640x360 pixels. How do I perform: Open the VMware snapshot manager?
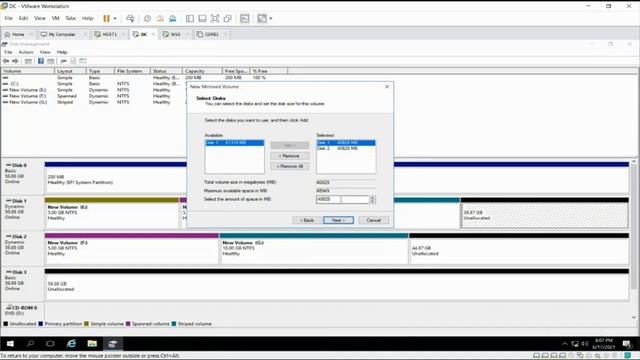tap(173, 18)
